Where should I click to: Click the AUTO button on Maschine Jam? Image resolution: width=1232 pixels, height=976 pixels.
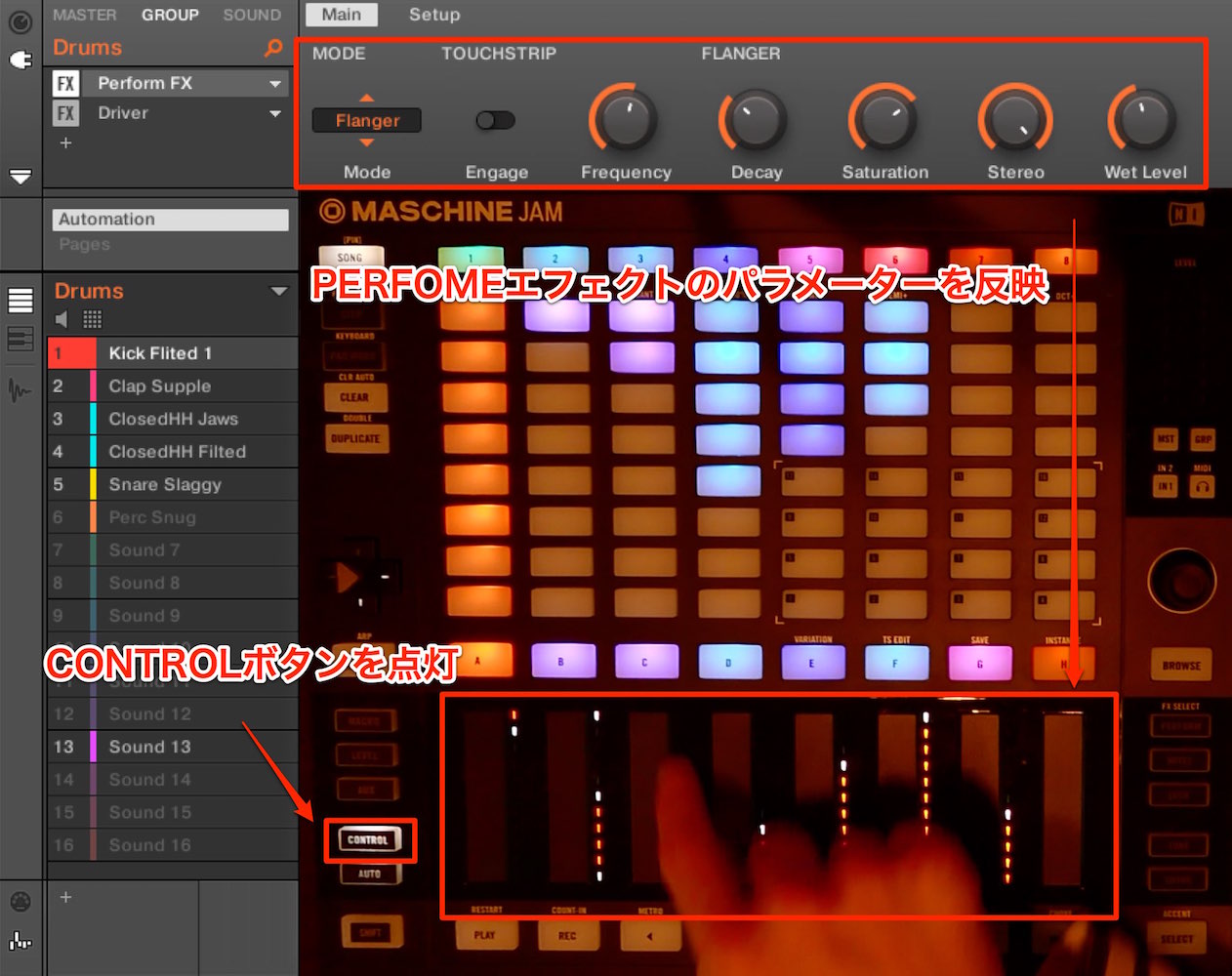[369, 874]
